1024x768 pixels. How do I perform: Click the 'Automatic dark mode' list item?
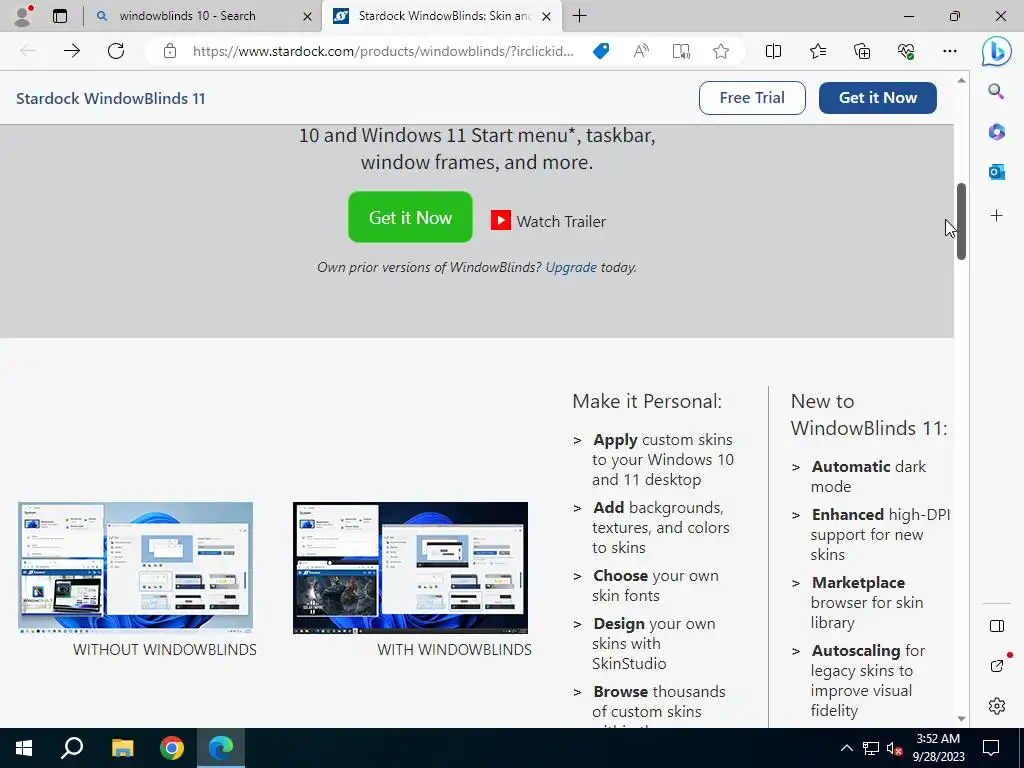[869, 477]
